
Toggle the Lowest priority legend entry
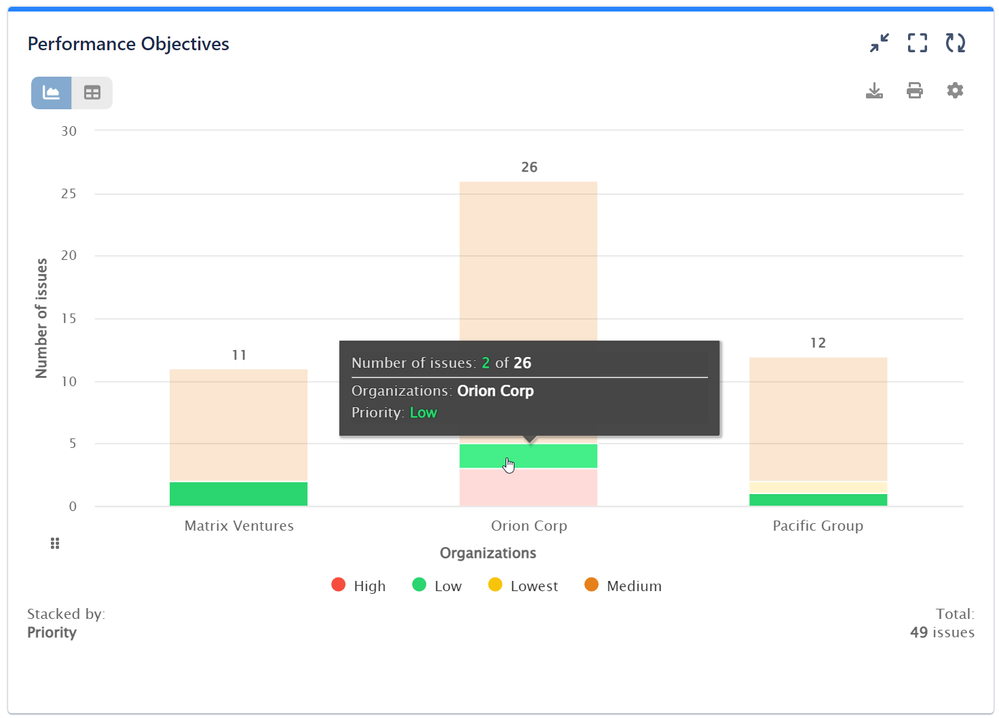(523, 585)
